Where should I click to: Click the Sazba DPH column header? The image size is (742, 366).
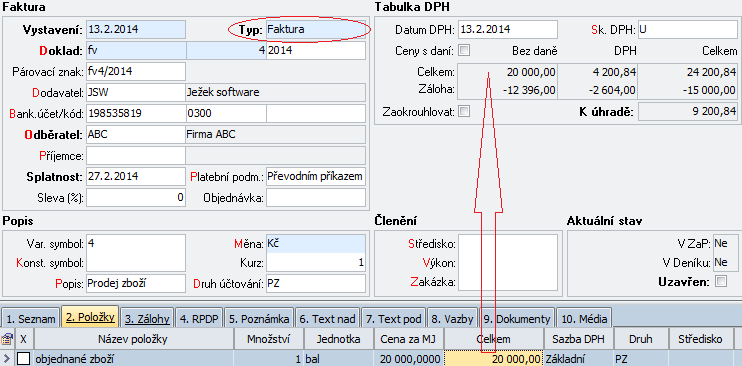578,339
